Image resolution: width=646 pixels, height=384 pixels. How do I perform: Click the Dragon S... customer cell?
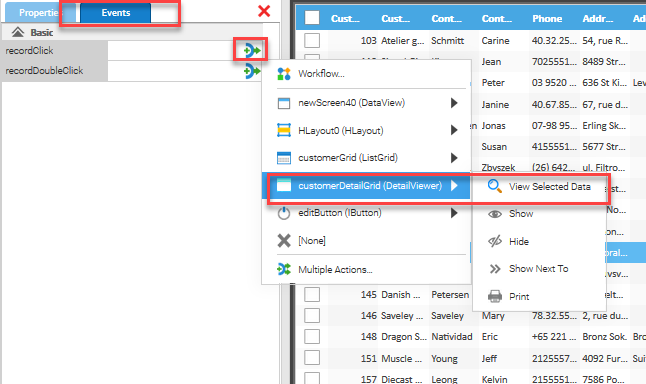pos(404,337)
